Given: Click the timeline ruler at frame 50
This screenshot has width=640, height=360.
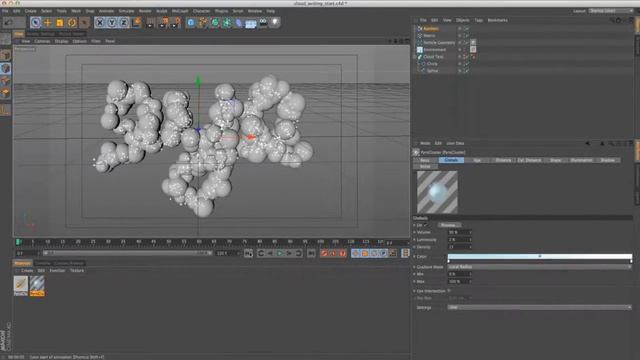Looking at the screenshot, I should (169, 242).
